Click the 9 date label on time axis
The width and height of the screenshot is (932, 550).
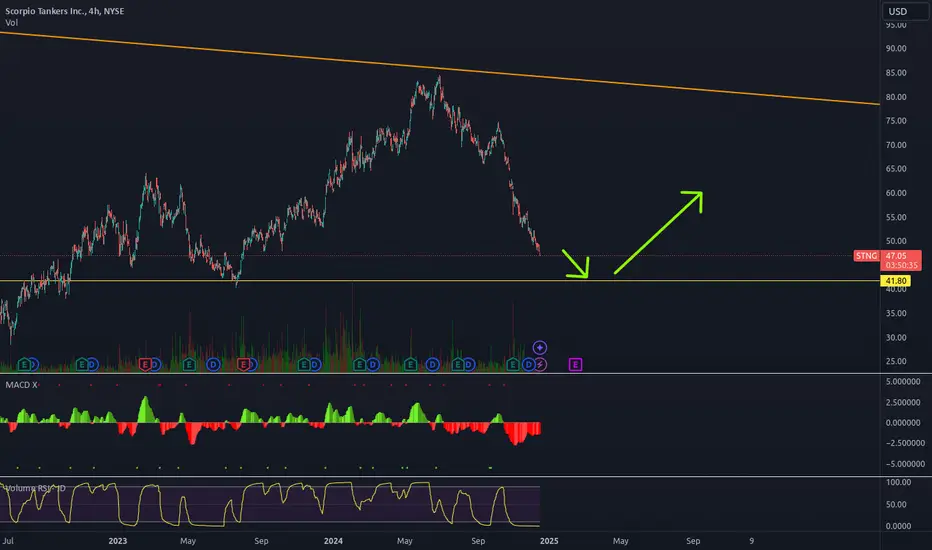pyautogui.click(x=751, y=540)
